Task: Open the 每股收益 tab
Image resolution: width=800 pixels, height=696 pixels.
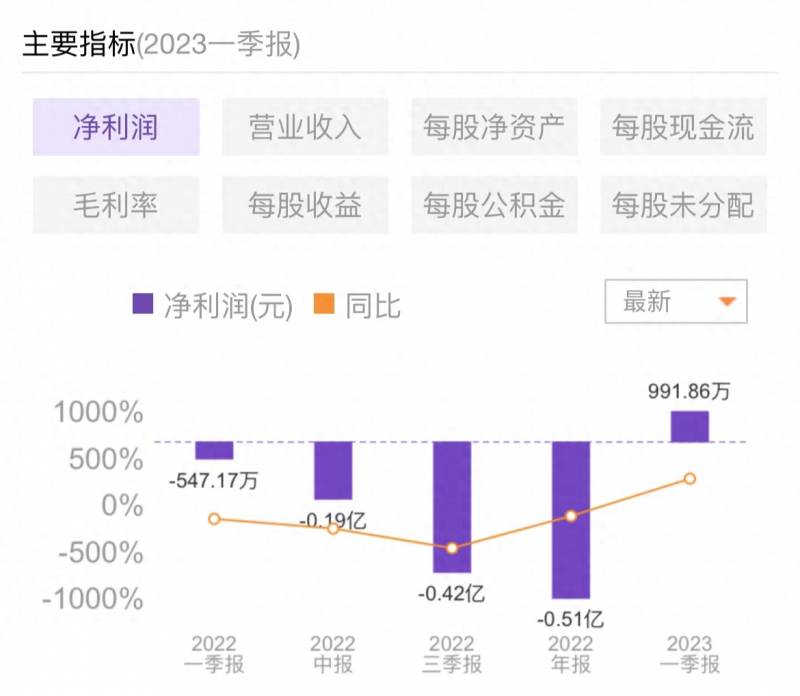Action: click(305, 205)
